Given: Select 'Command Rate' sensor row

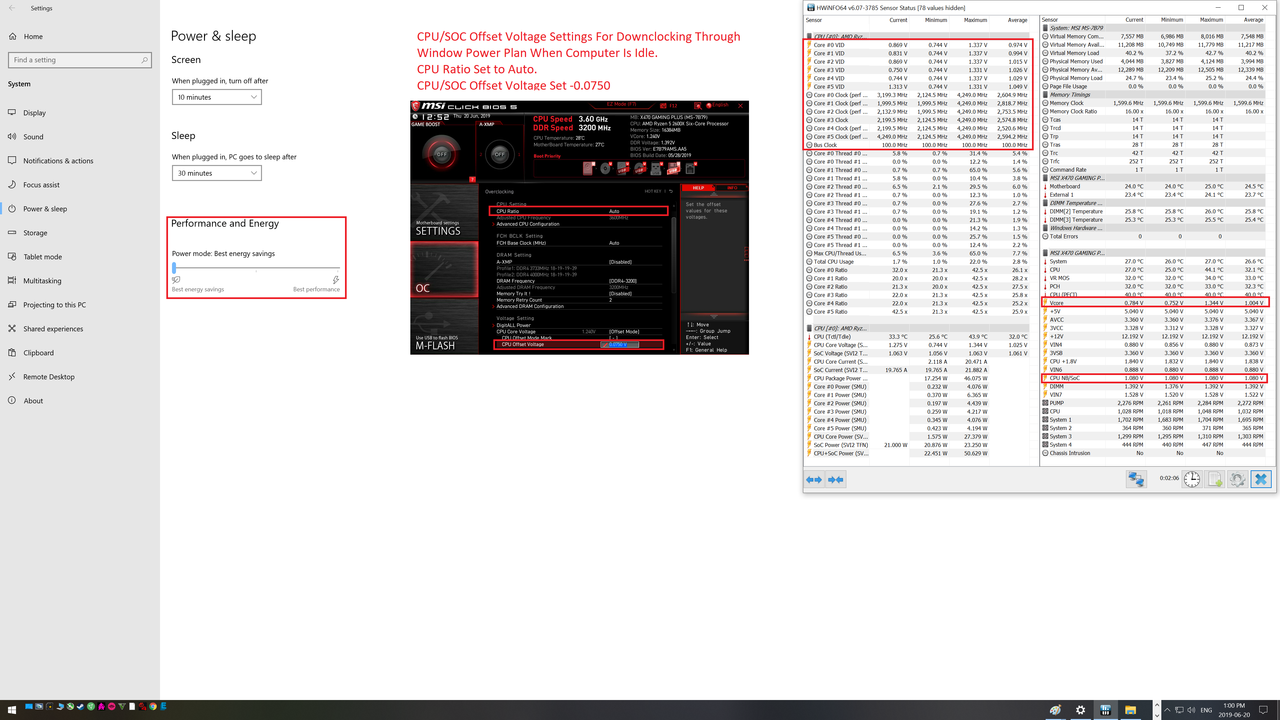Looking at the screenshot, I should tap(1153, 170).
